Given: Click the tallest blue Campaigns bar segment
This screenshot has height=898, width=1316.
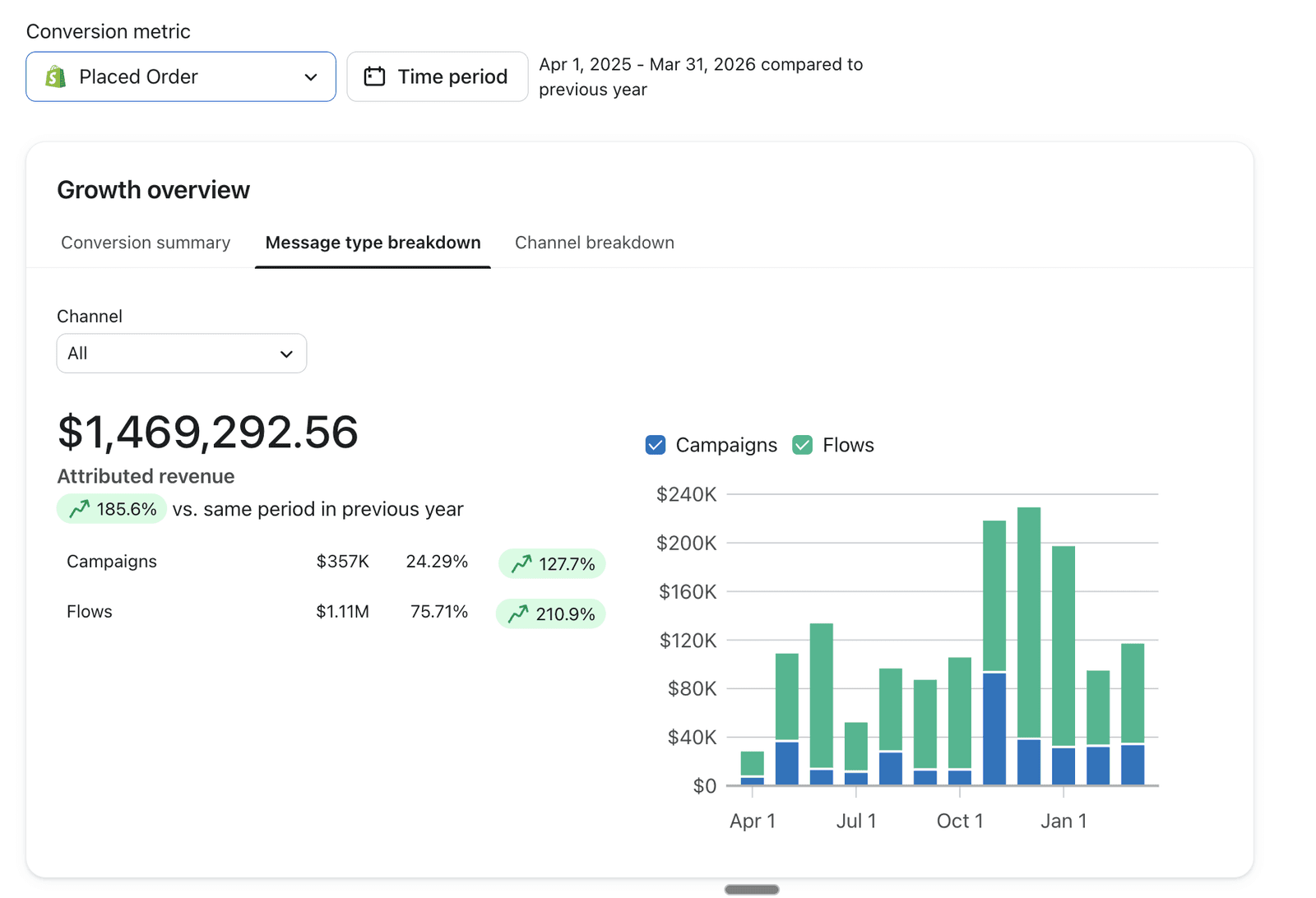Looking at the screenshot, I should (994, 729).
